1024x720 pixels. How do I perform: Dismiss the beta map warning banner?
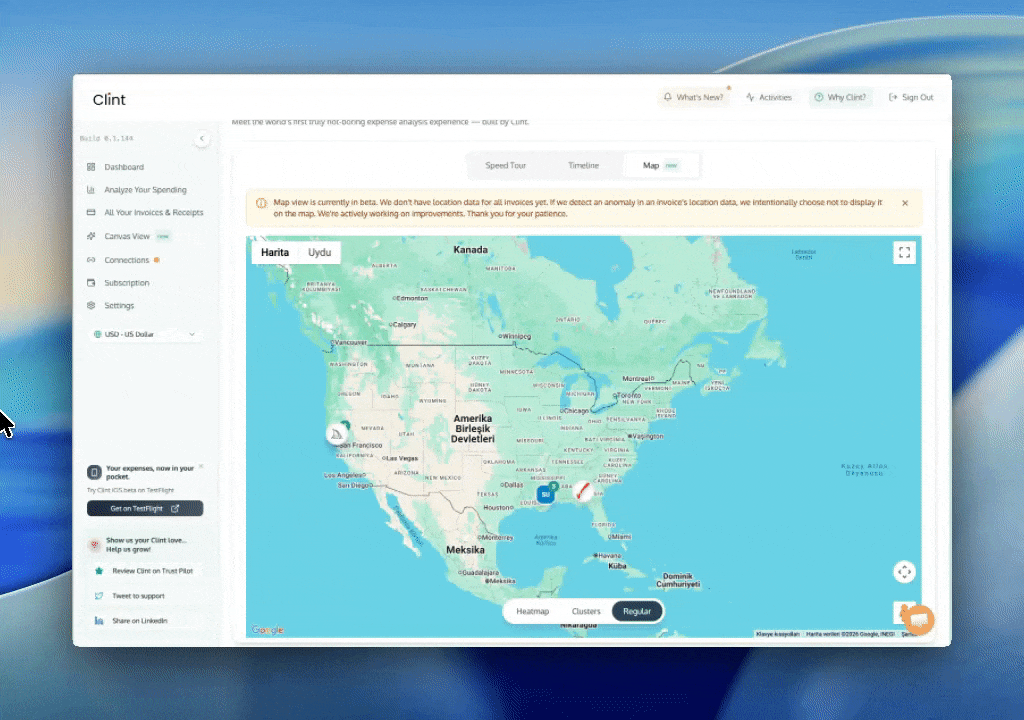click(905, 203)
